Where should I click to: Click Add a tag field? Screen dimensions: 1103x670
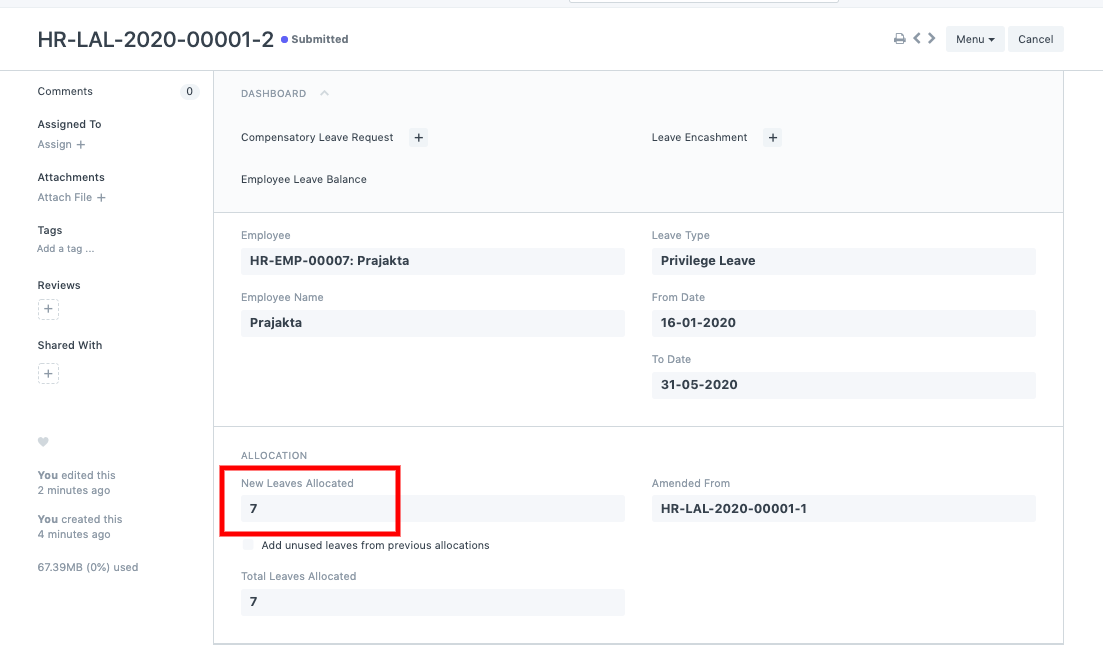[x=66, y=249]
